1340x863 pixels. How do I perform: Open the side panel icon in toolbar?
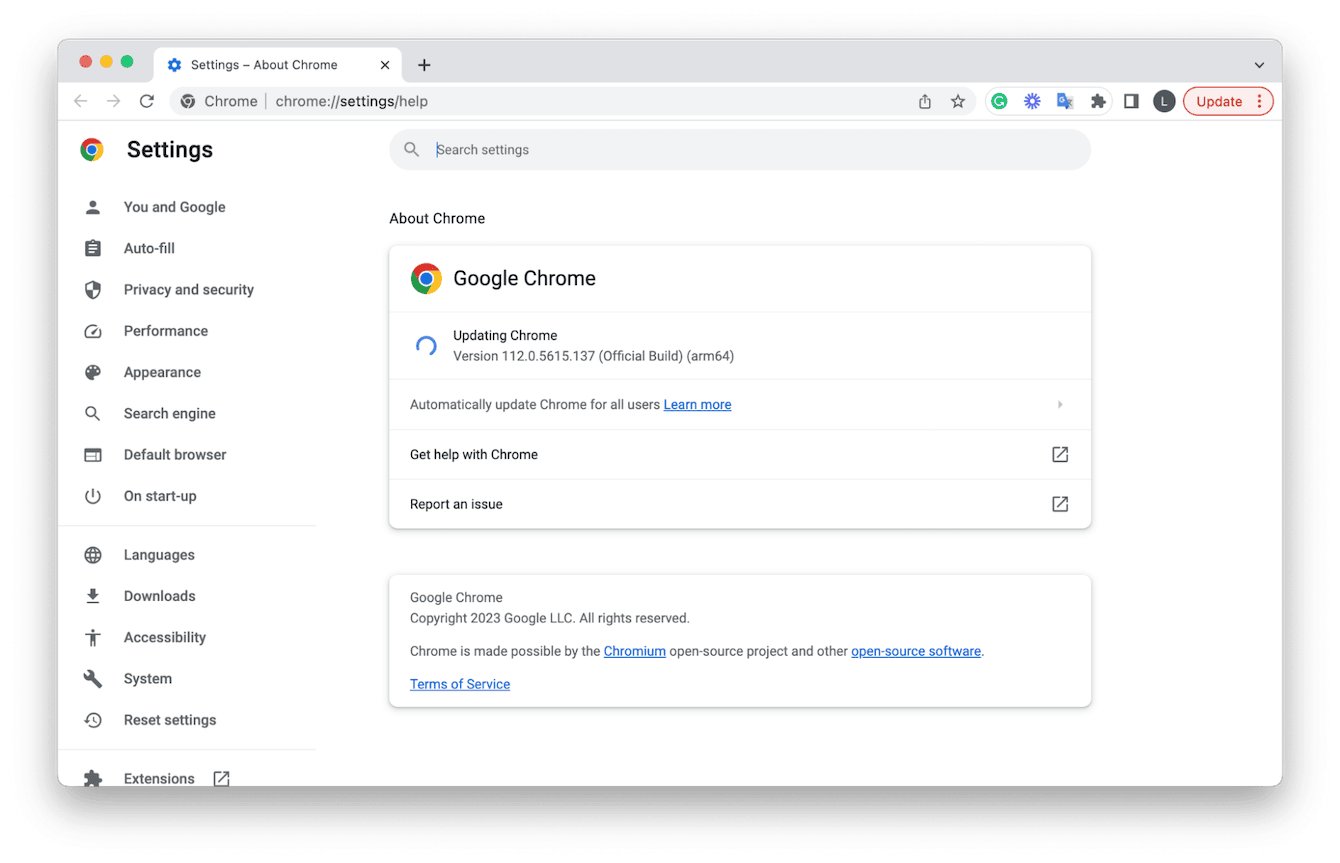pos(1131,101)
